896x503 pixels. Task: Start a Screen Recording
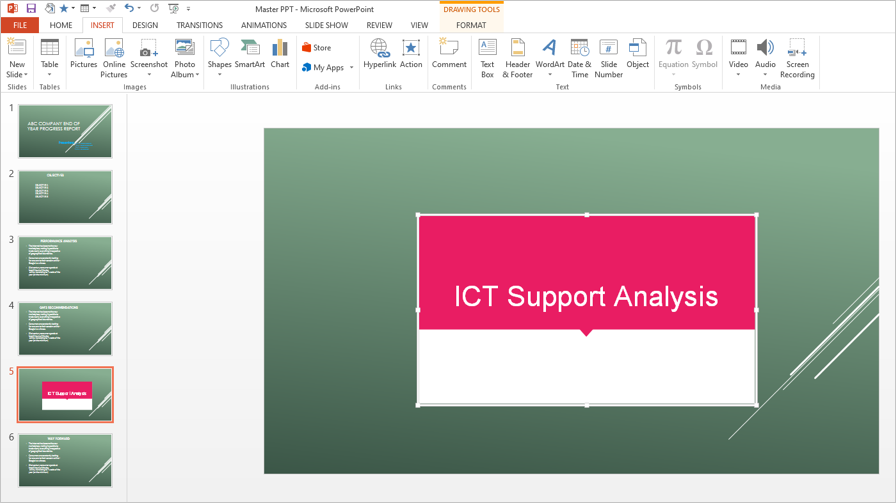(x=797, y=56)
